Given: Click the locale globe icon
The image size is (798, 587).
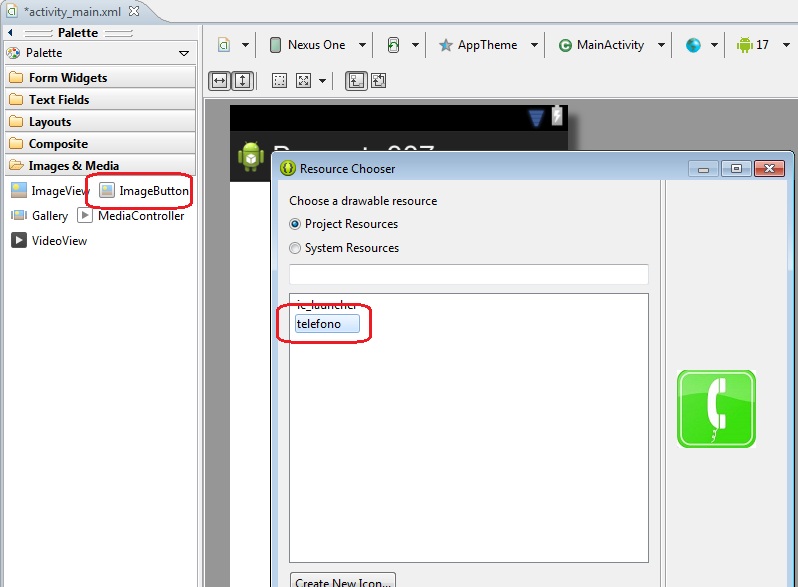Looking at the screenshot, I should tap(693, 45).
